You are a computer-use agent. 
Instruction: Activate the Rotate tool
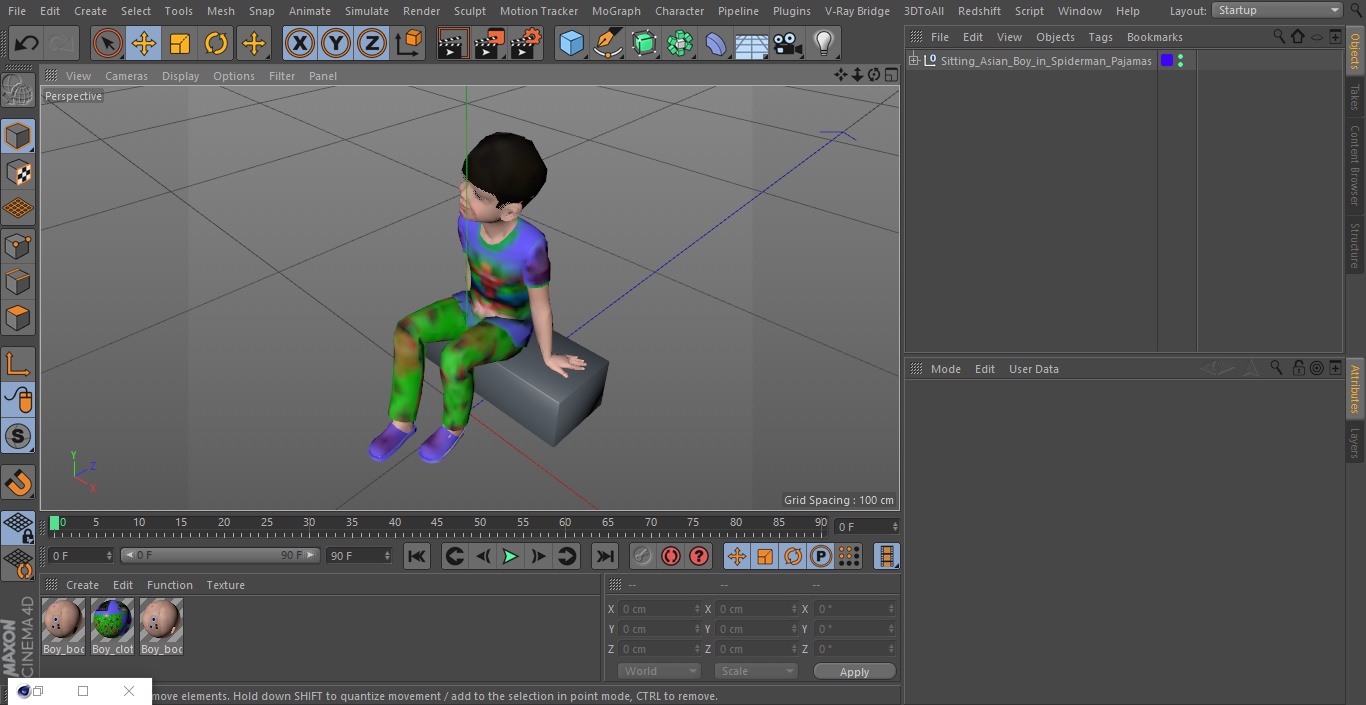(x=216, y=43)
